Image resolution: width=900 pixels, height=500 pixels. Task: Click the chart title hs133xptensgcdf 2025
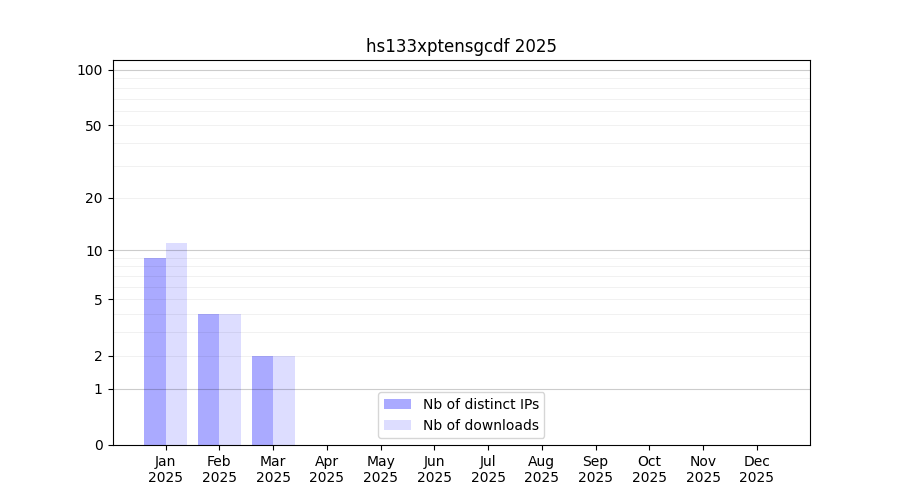[461, 46]
